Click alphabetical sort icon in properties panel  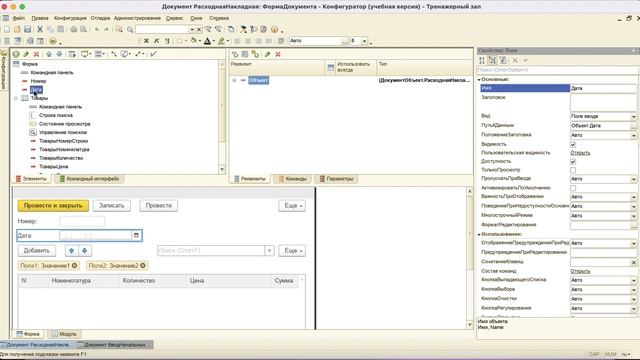tap(482, 60)
